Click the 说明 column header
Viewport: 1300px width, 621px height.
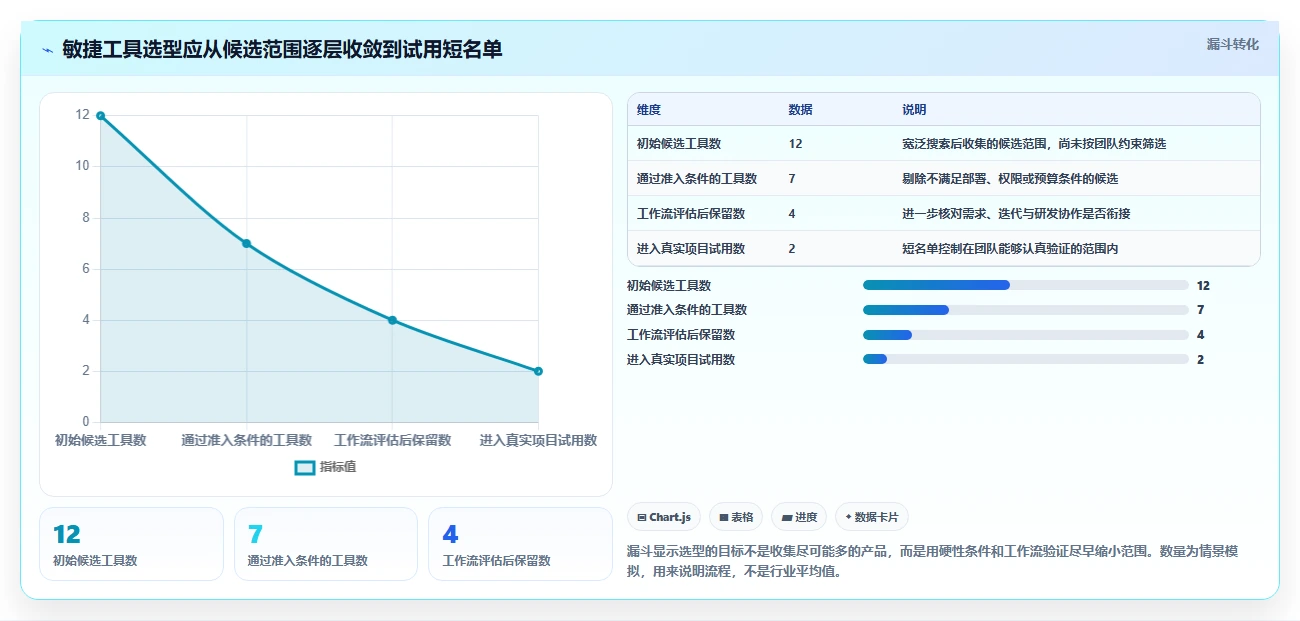pyautogui.click(x=914, y=110)
